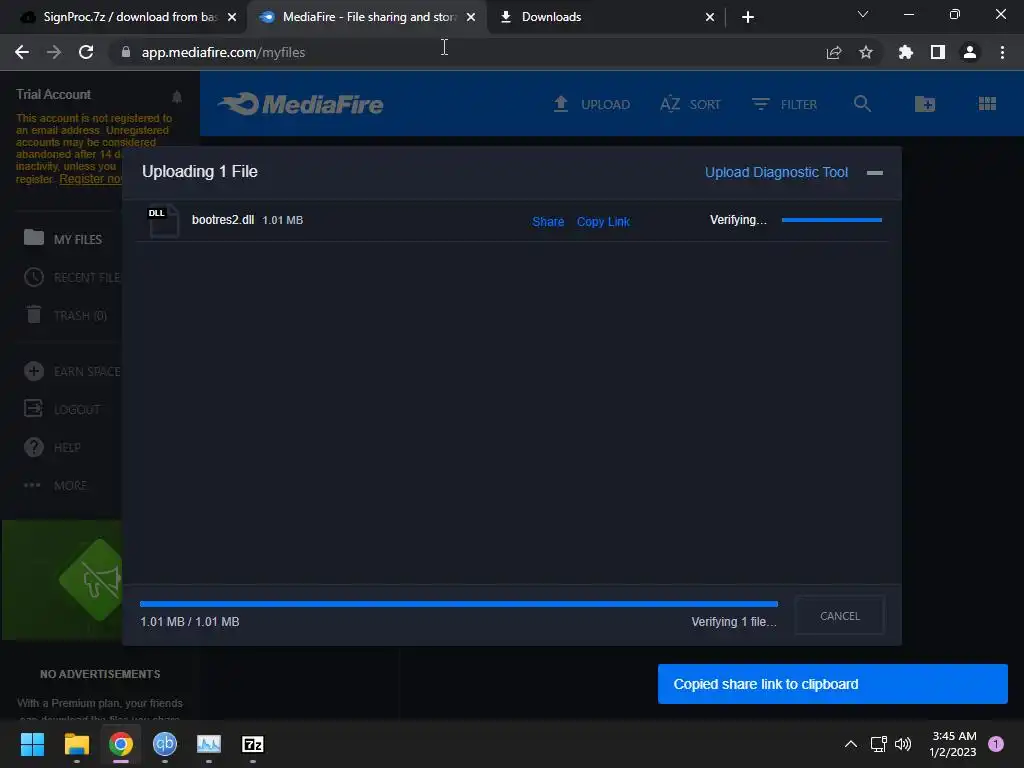Open 7-Zip from taskbar
Image resolution: width=1024 pixels, height=768 pixels.
tap(253, 744)
